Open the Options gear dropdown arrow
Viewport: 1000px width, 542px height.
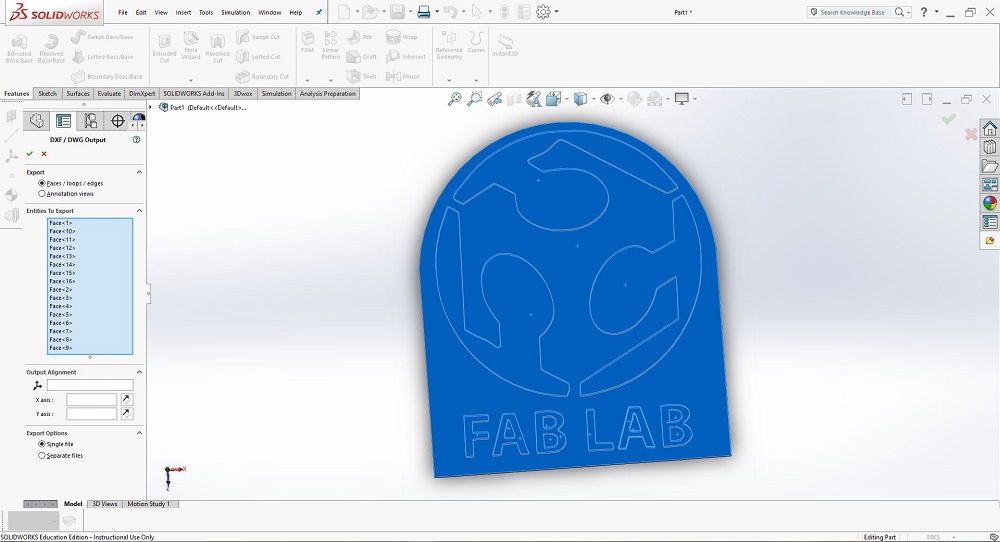(x=557, y=11)
